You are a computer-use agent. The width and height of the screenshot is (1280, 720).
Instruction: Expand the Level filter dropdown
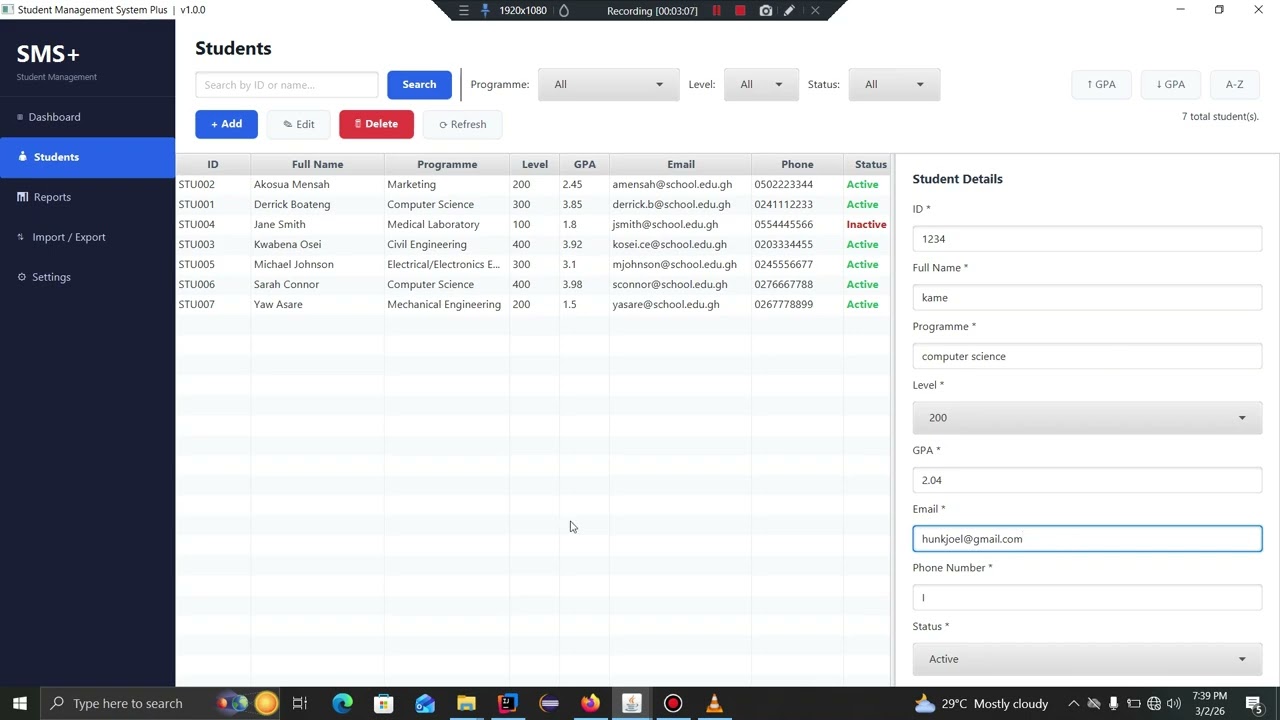click(x=761, y=85)
